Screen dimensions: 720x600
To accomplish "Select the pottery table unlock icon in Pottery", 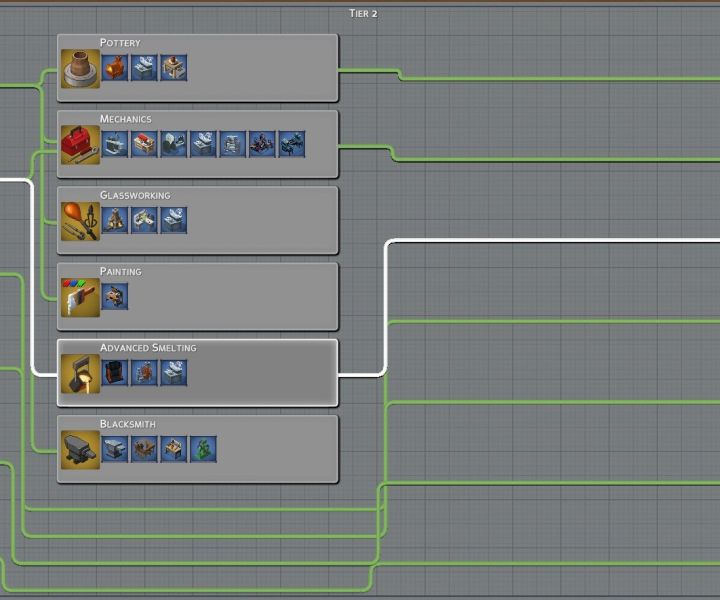I will pos(174,68).
